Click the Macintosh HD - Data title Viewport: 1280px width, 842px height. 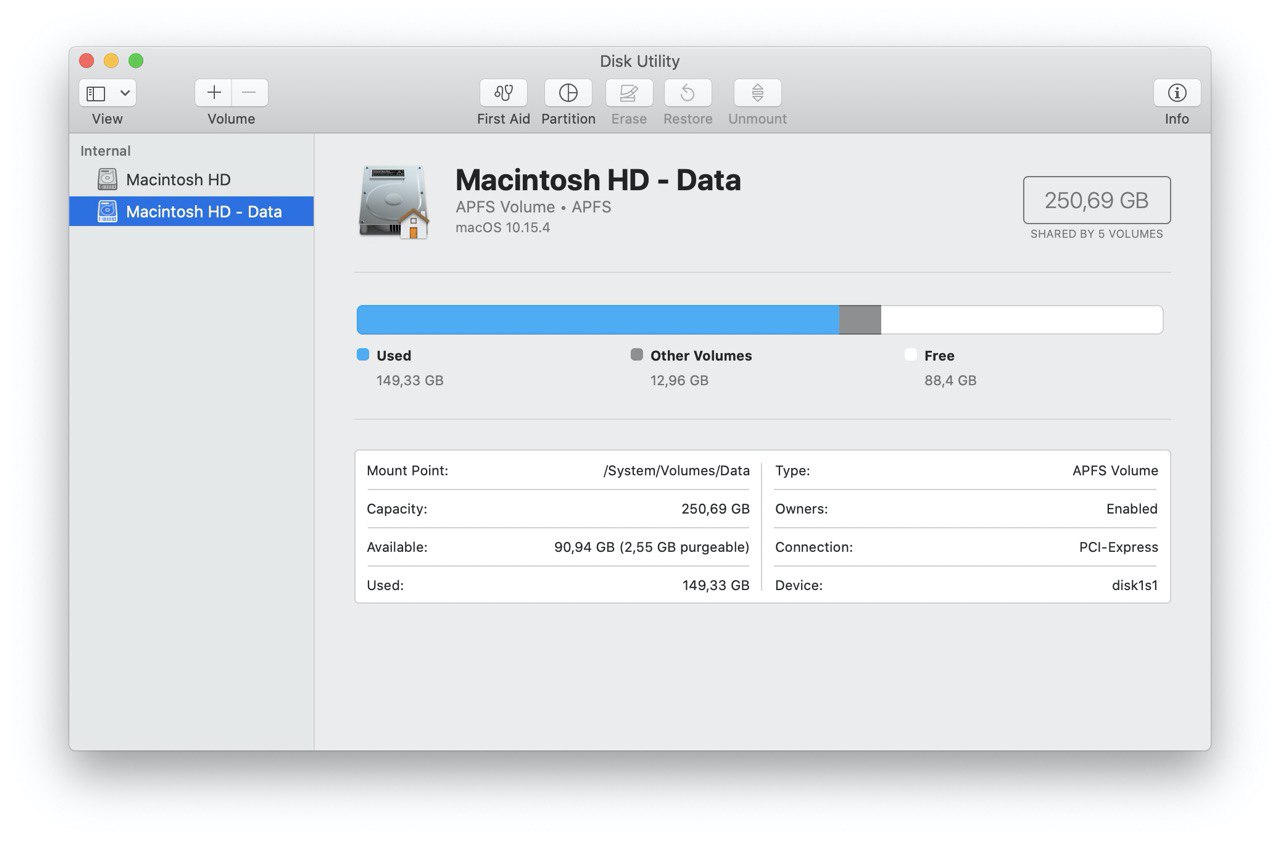598,180
